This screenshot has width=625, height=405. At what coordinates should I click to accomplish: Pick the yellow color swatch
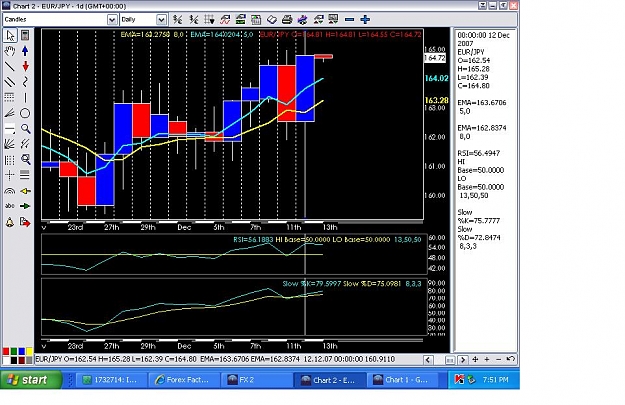(29, 351)
